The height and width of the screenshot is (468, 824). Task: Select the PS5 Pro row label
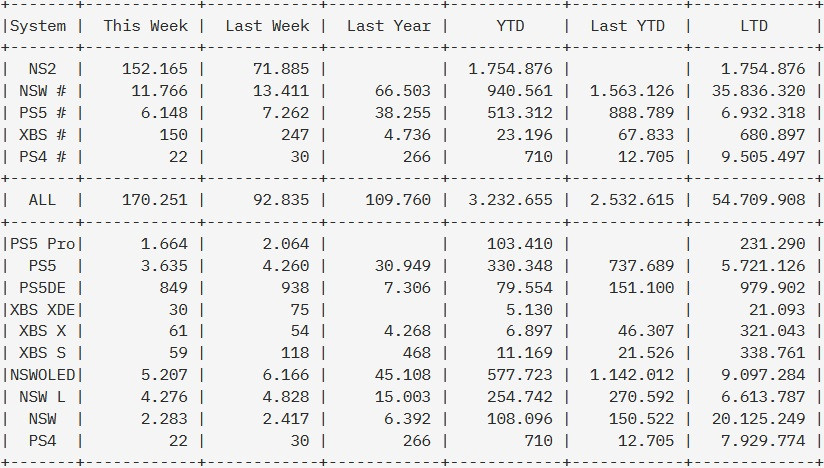click(x=43, y=244)
